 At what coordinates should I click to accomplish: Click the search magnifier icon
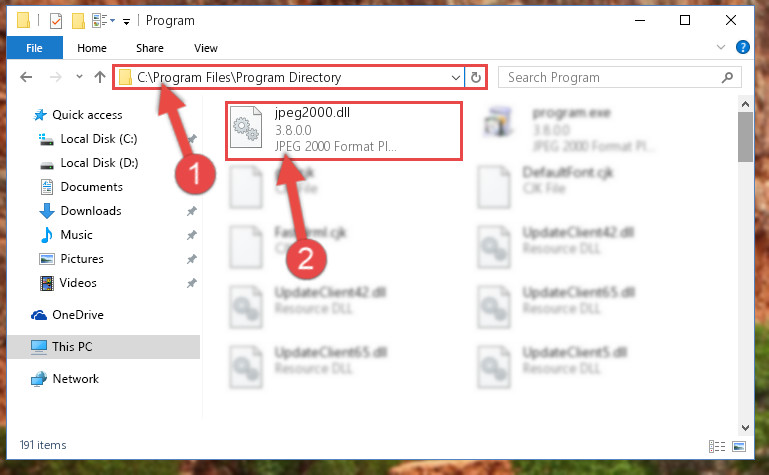[727, 77]
